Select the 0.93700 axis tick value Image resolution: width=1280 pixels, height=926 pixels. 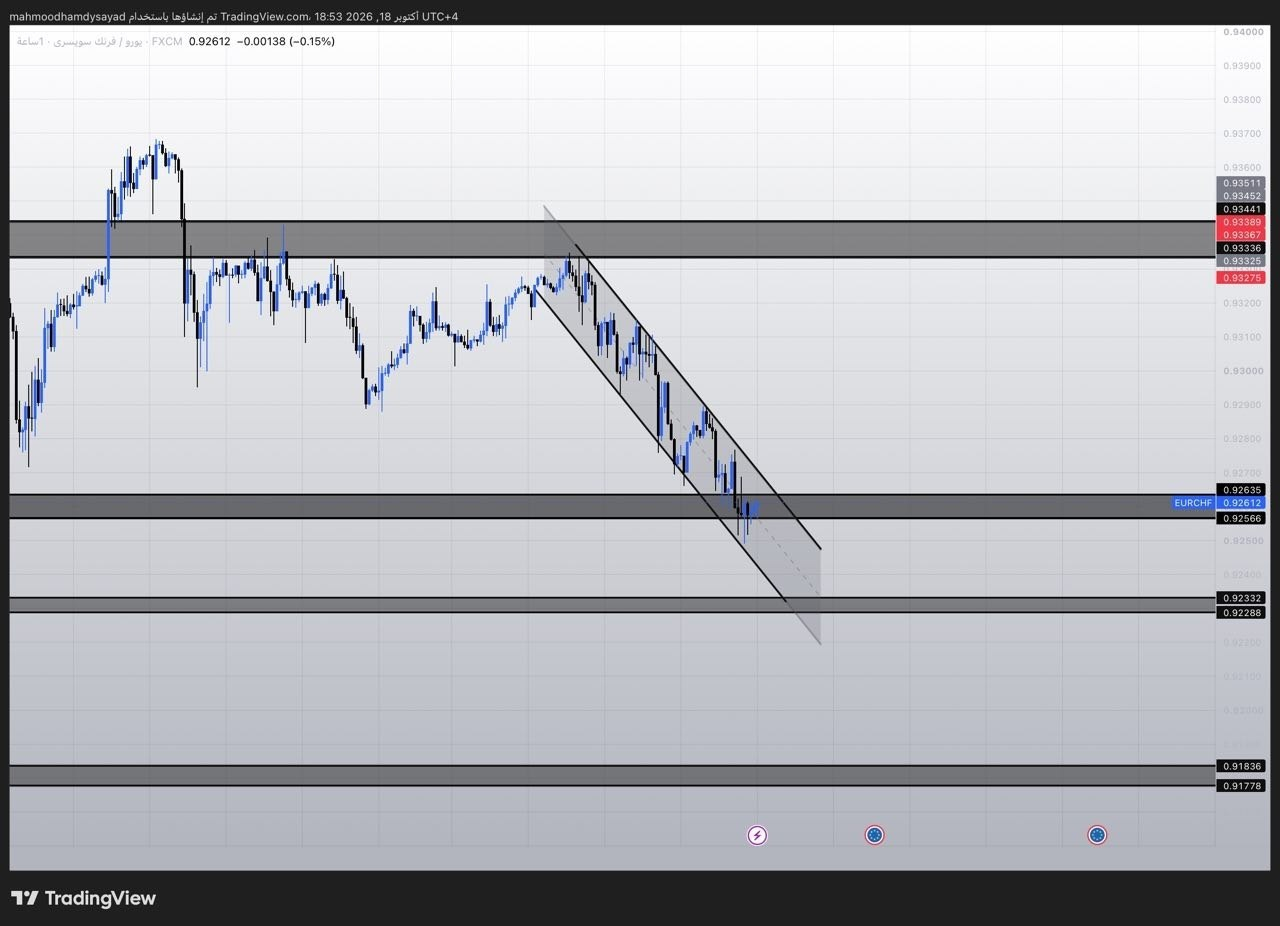(x=1241, y=134)
